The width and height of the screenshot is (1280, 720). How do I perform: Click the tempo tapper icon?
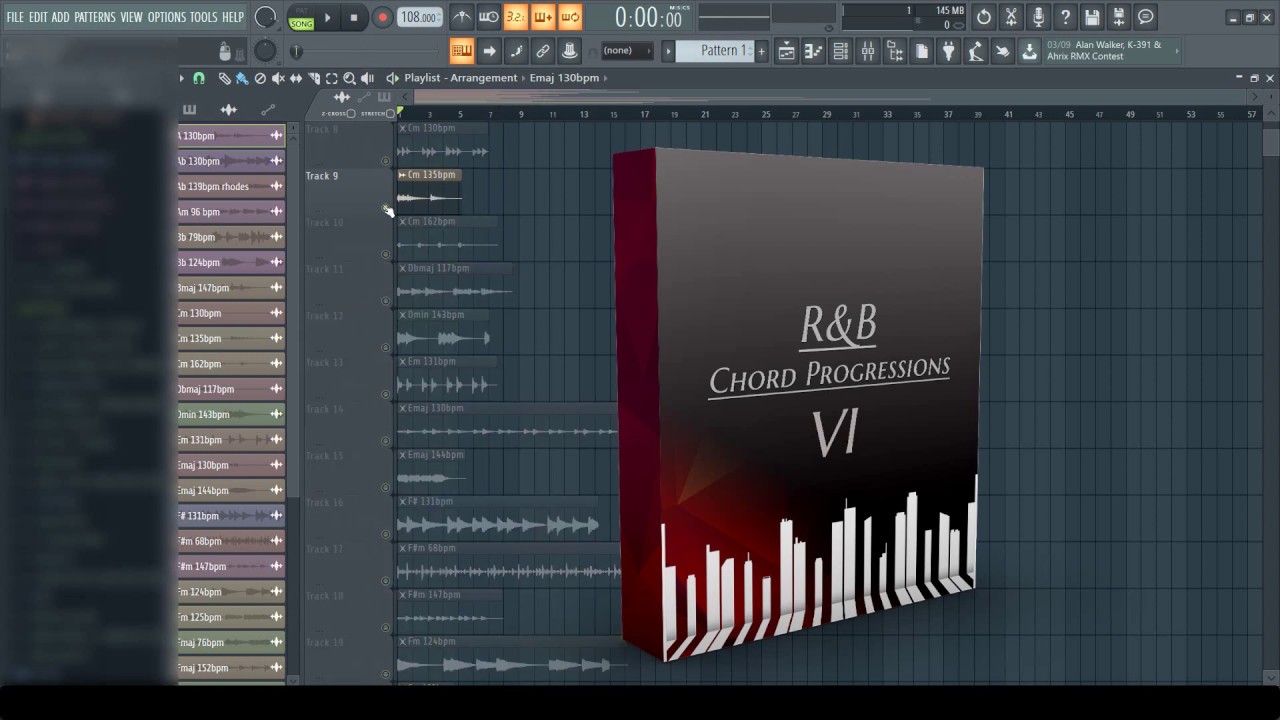click(x=975, y=51)
